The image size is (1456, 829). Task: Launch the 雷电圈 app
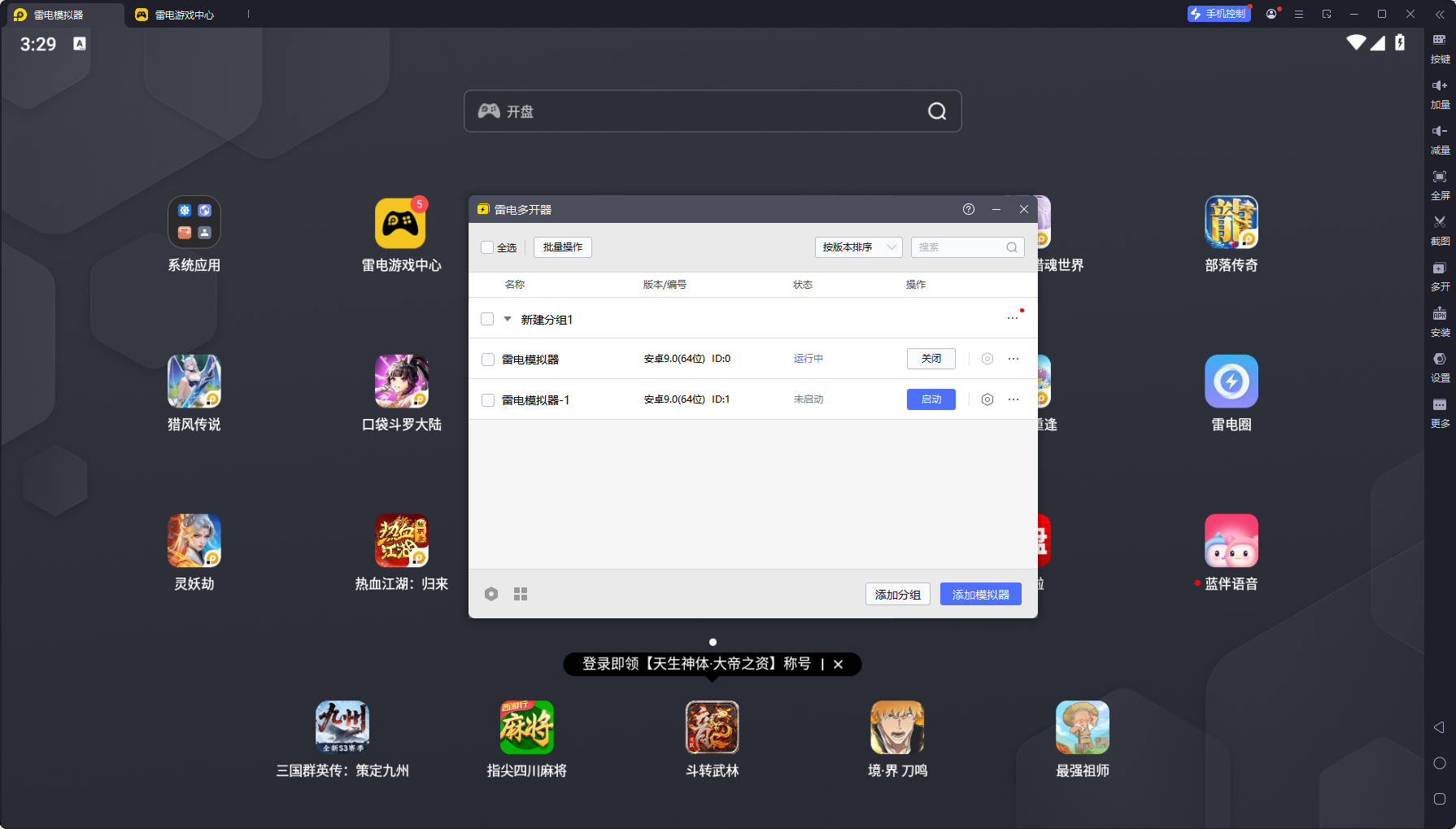[x=1231, y=382]
